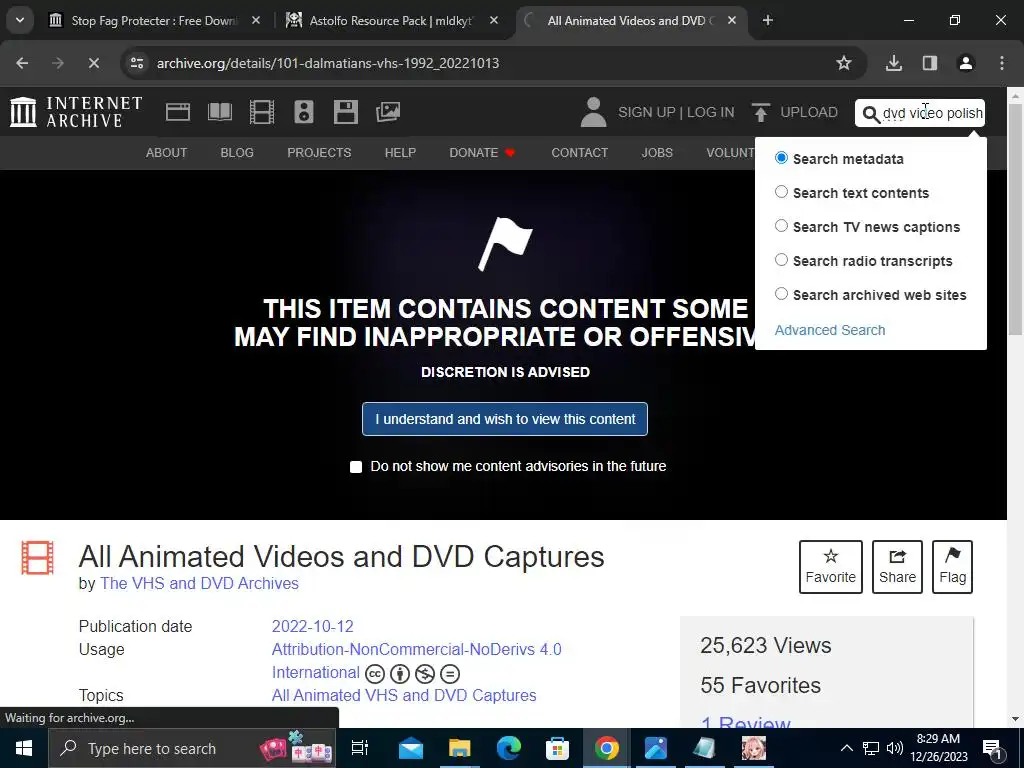Open publication date 2022-10-12 link
The width and height of the screenshot is (1024, 768).
(313, 627)
